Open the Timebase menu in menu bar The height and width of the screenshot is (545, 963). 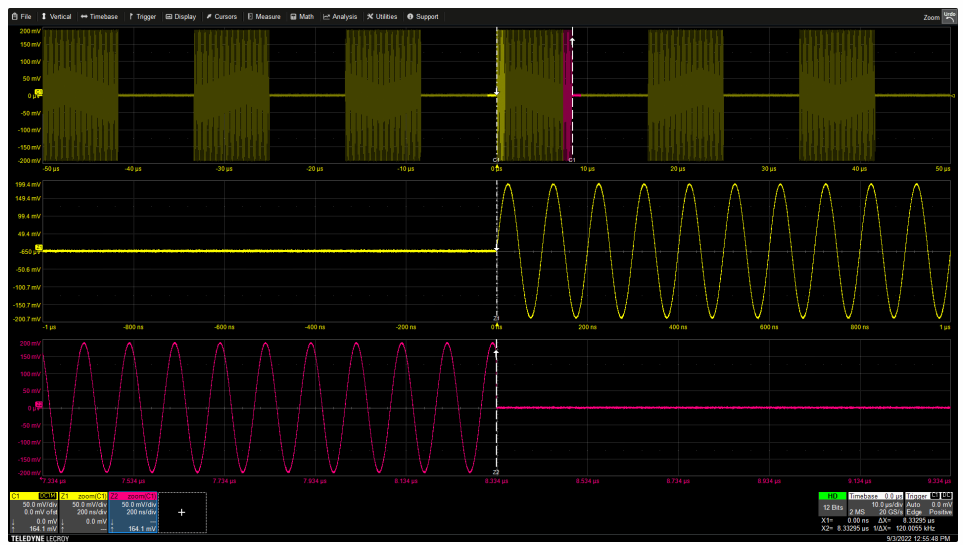point(99,17)
